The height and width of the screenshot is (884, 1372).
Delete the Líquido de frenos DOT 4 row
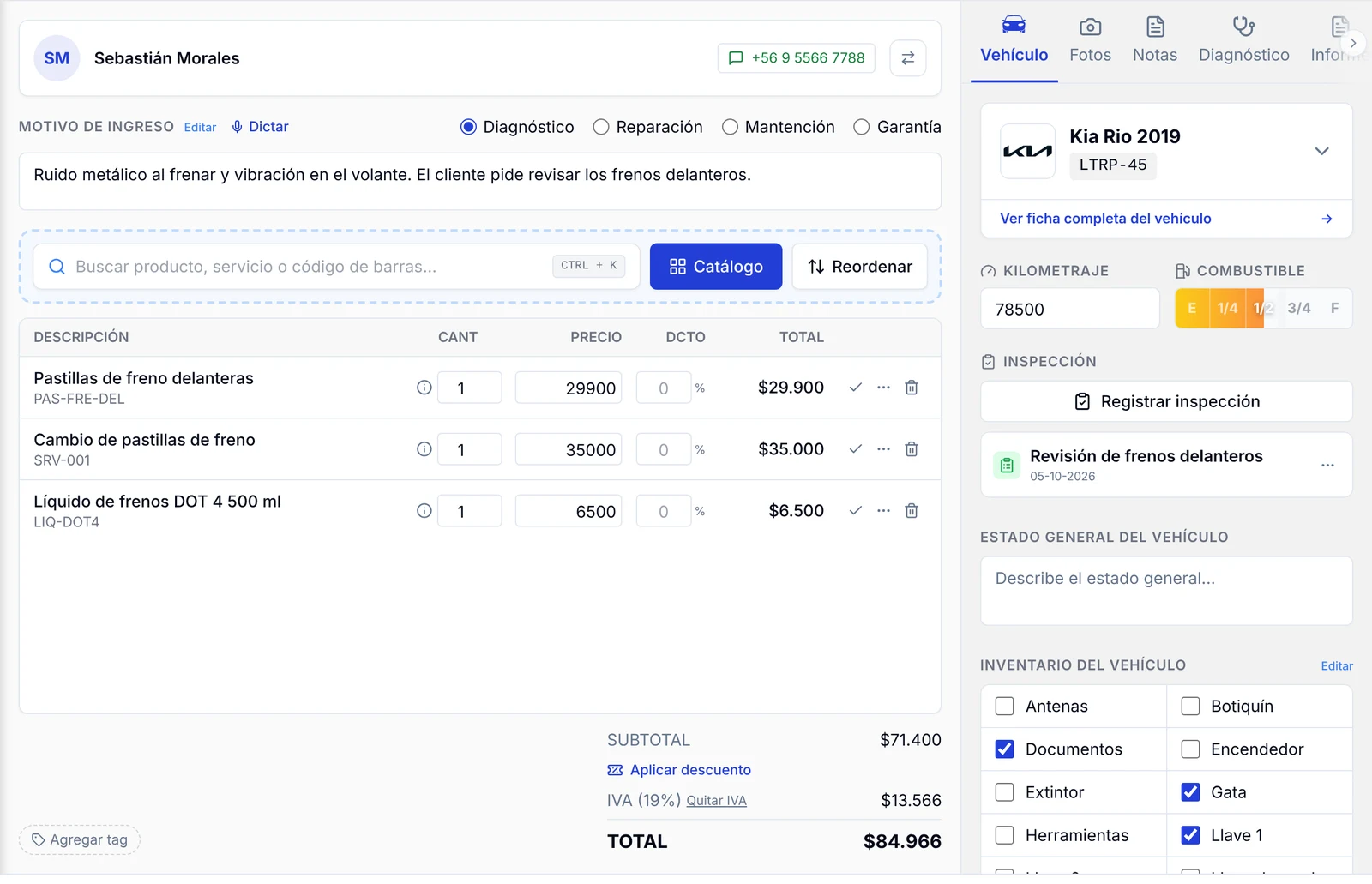(x=912, y=511)
